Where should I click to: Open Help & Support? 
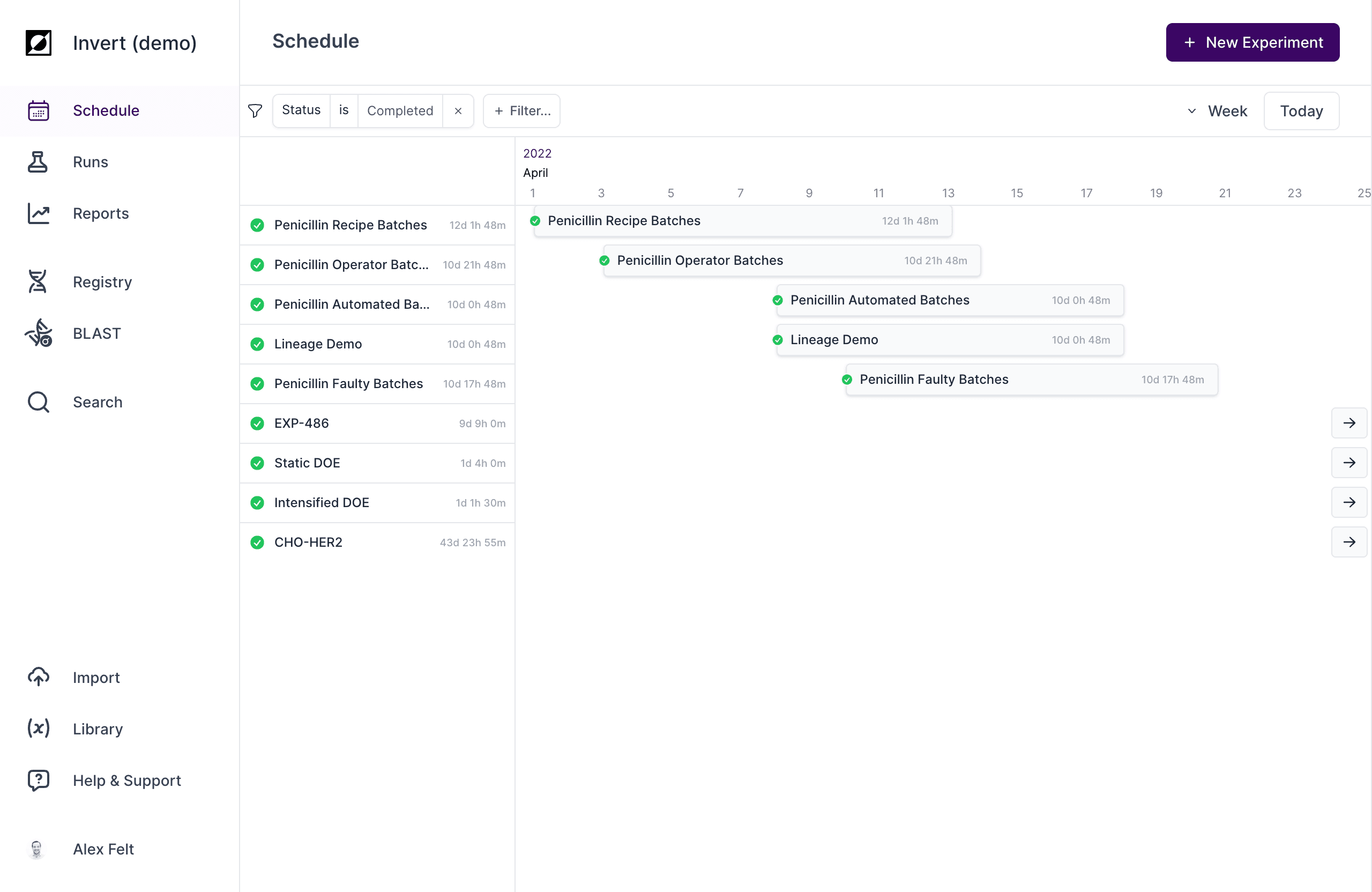120,780
